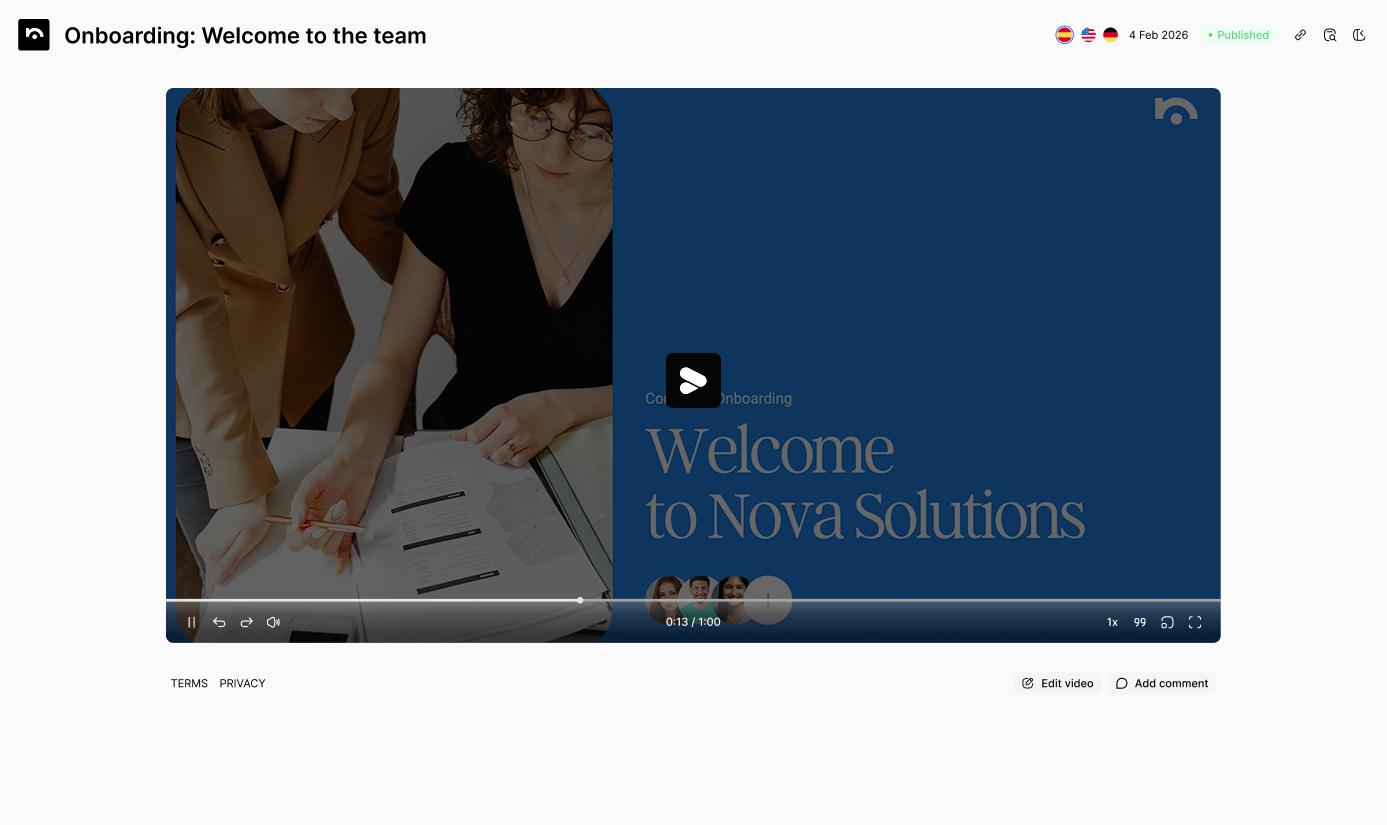
Task: Skip forward with the forward arrow
Action: click(x=246, y=622)
